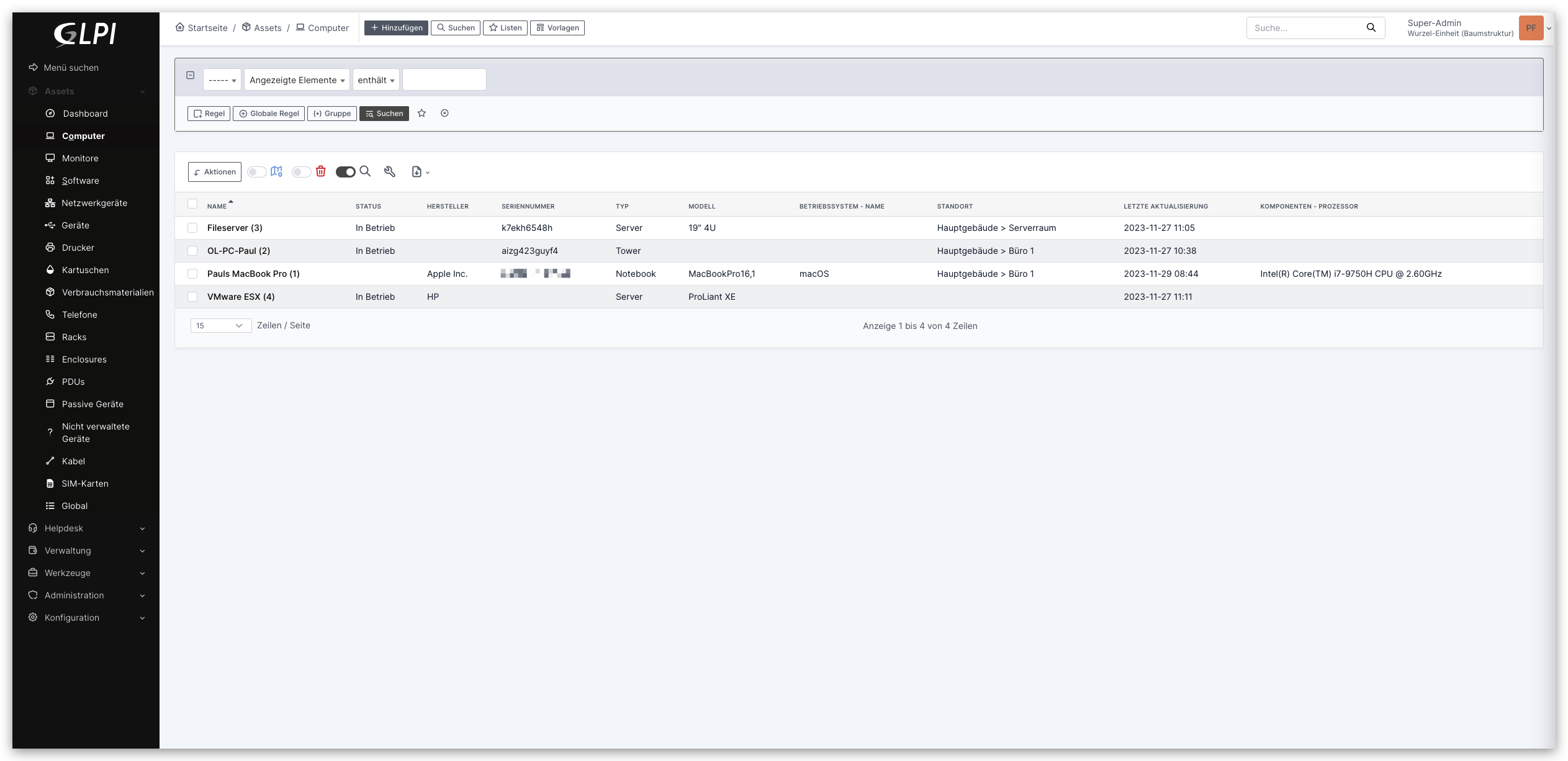The height and width of the screenshot is (761, 1568).
Task: Open the 'enthält' condition dropdown
Action: click(x=376, y=80)
